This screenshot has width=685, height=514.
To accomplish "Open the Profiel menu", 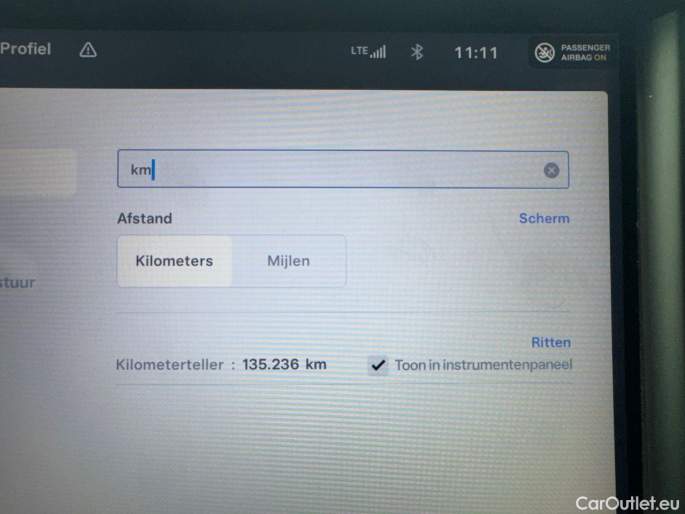I will coord(25,48).
